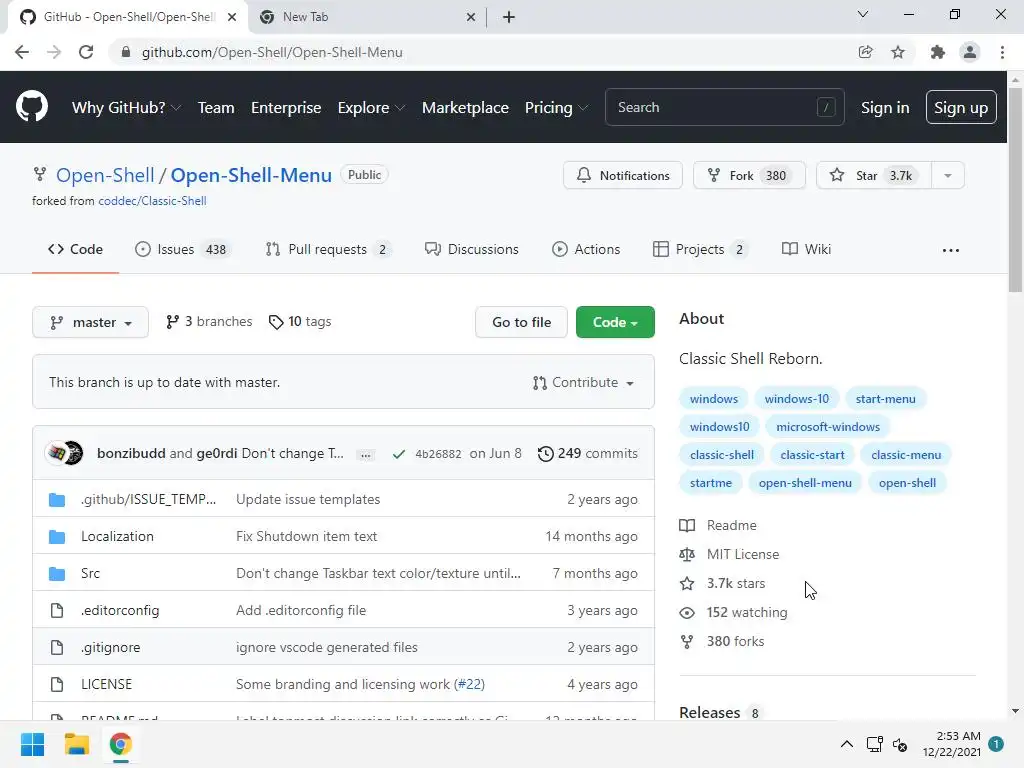Open the .github/ISSUE_TEMP folder icon
1024x768 pixels.
point(57,500)
